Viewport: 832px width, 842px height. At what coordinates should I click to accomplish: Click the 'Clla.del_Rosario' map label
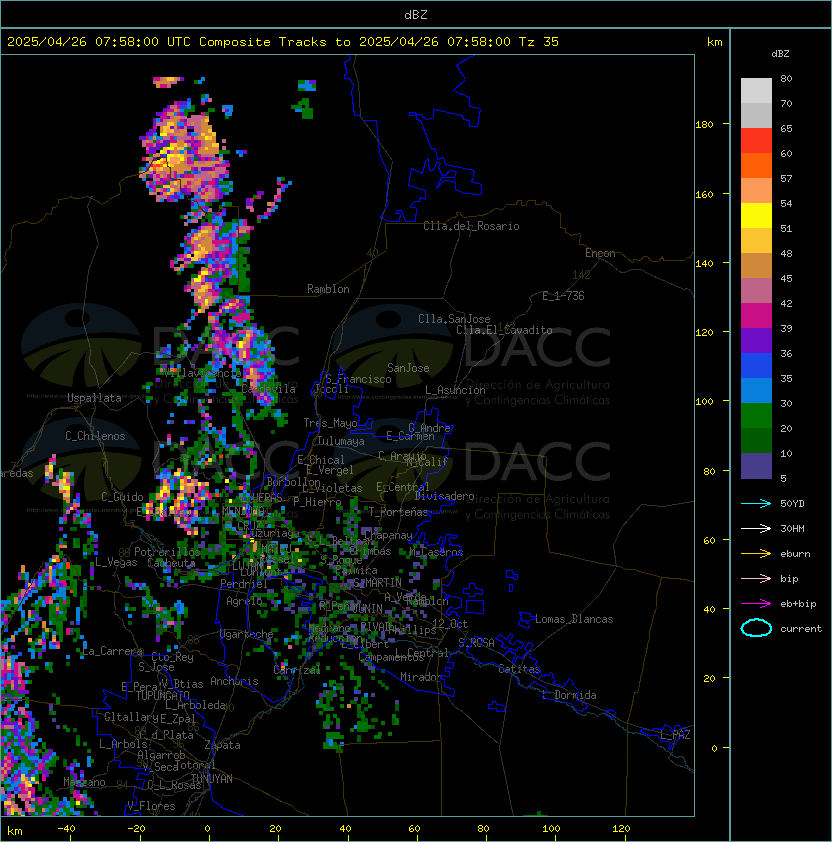pos(471,226)
